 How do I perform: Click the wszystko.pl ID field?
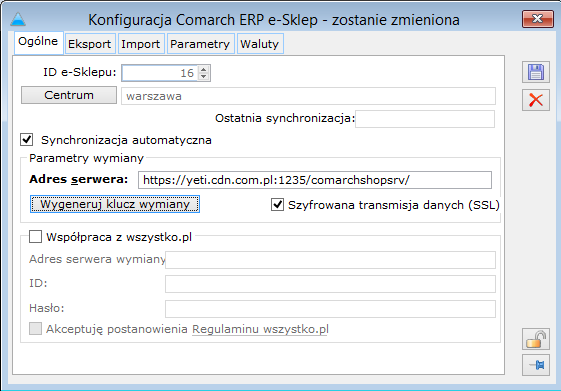point(330,284)
